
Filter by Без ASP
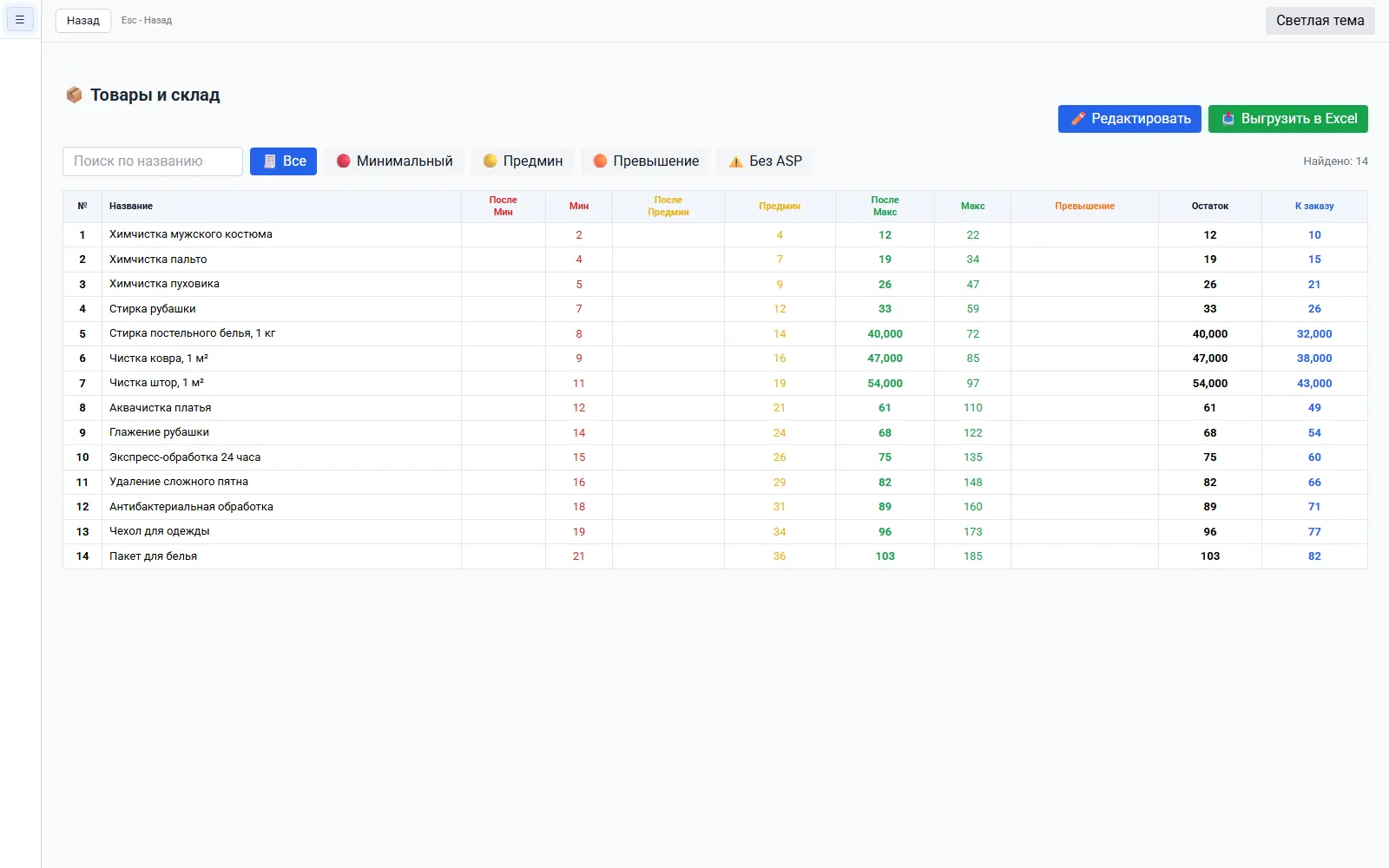(x=765, y=161)
